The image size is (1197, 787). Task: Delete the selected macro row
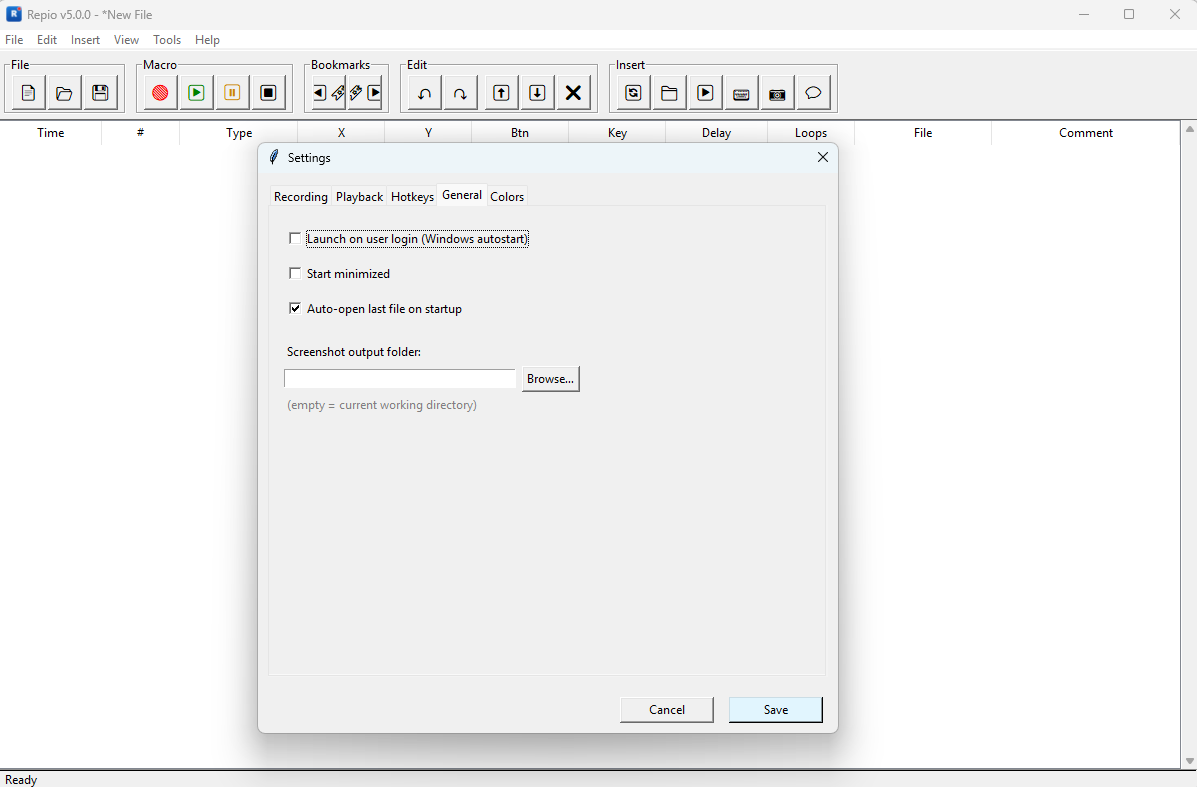[x=573, y=92]
